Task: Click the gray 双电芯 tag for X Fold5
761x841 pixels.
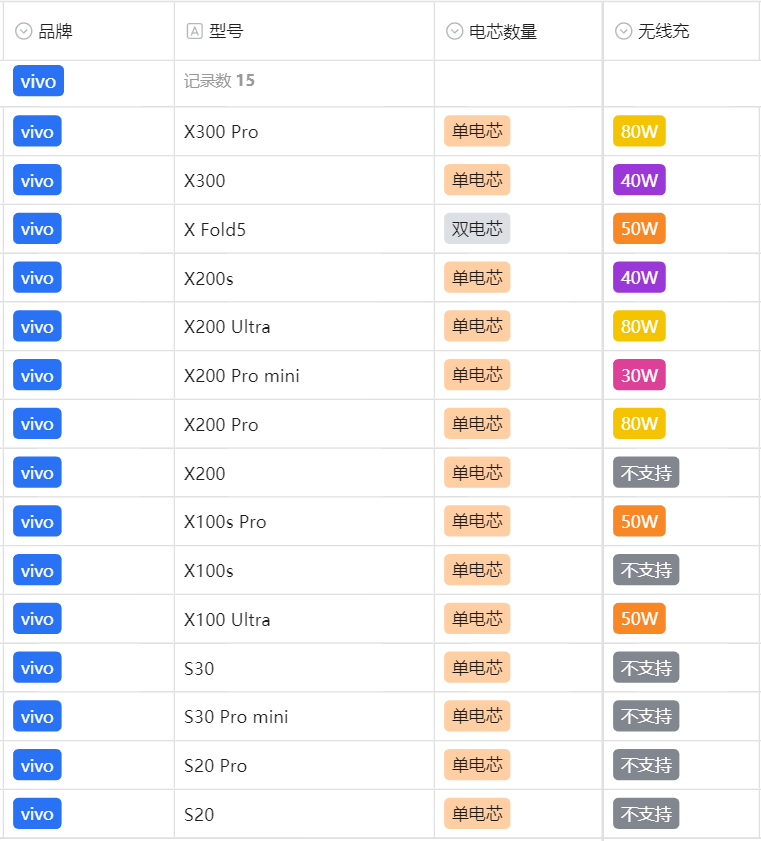Action: [477, 229]
